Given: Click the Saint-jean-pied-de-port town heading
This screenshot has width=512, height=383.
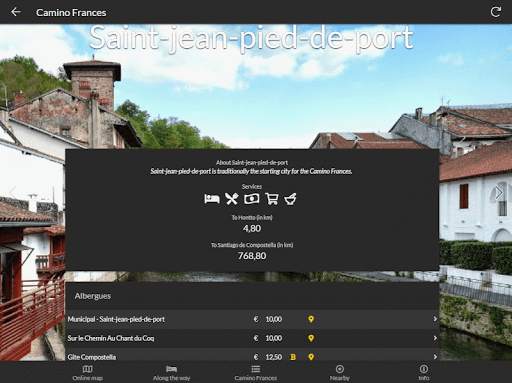Looking at the screenshot, I should [251, 38].
